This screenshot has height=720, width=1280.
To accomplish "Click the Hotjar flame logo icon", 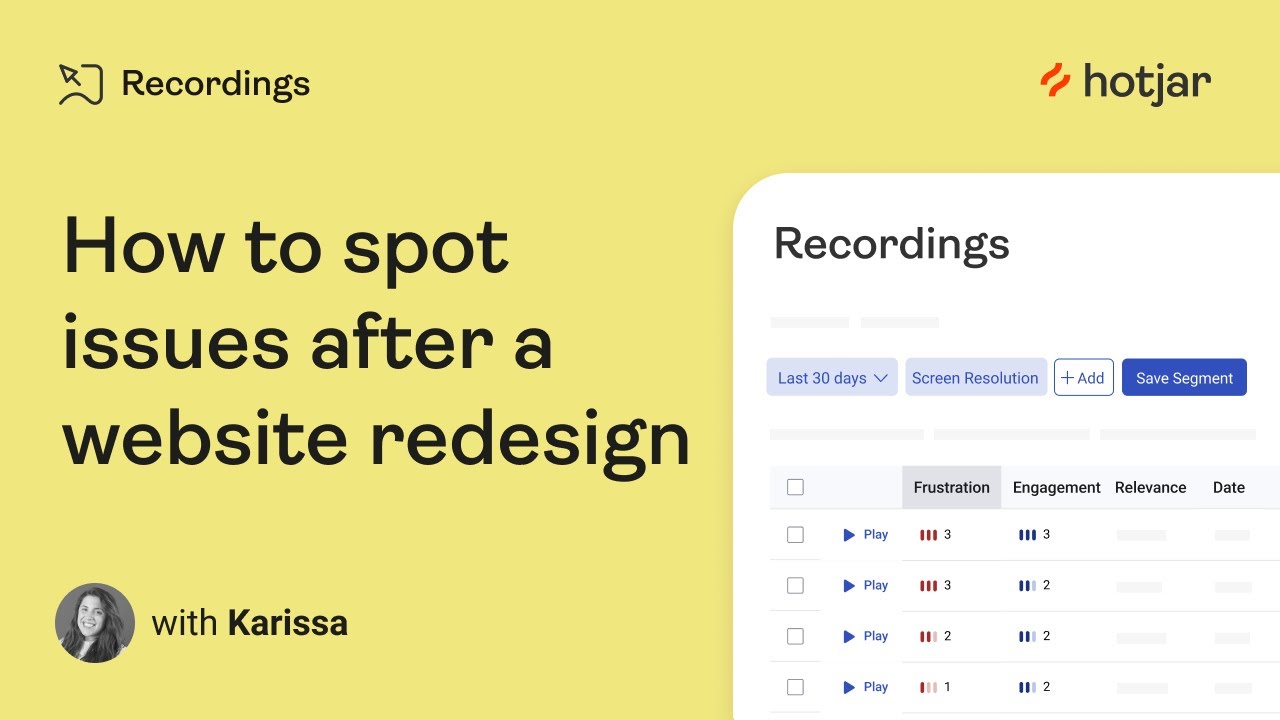I will [x=1055, y=81].
